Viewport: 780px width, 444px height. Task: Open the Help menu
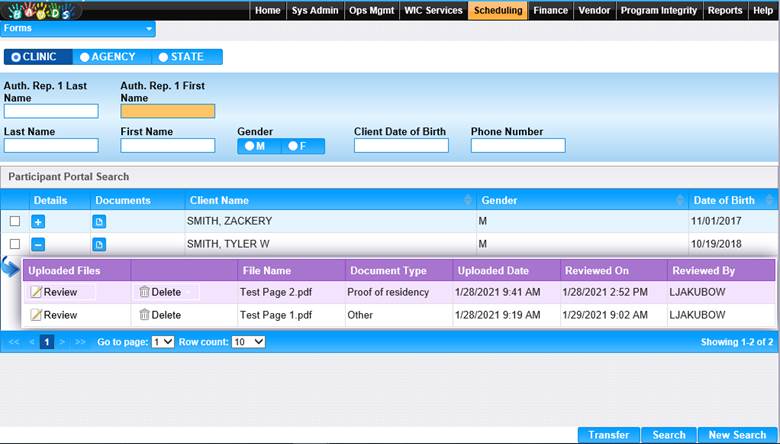pos(763,10)
